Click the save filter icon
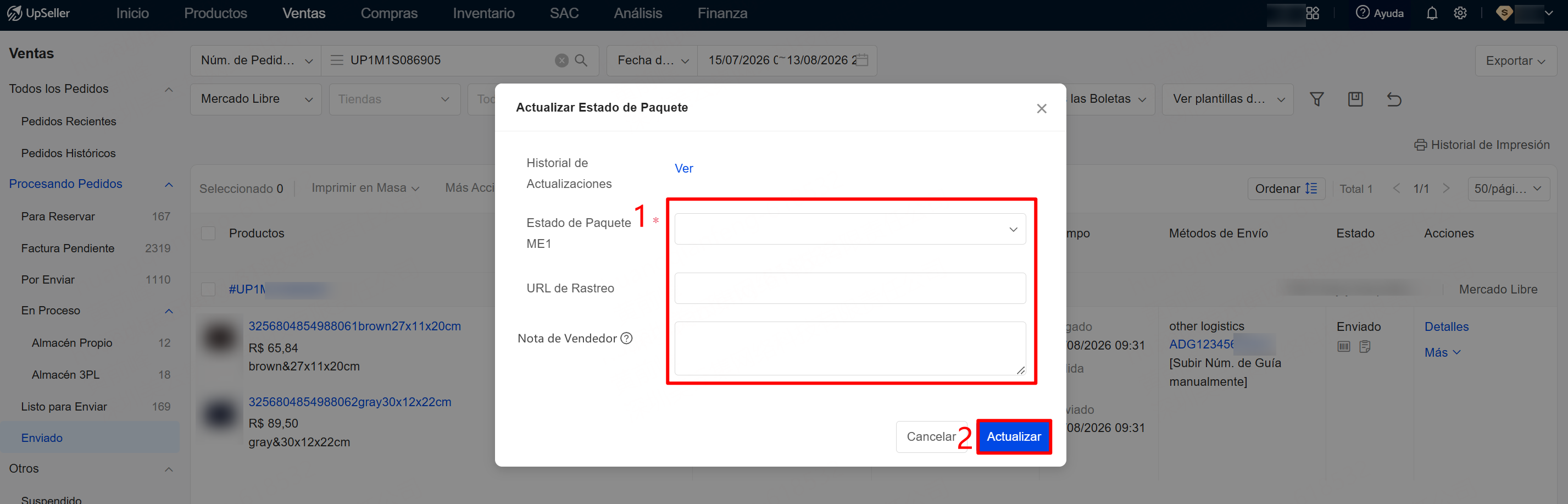Screen dimensions: 1568x504 coord(1355,99)
